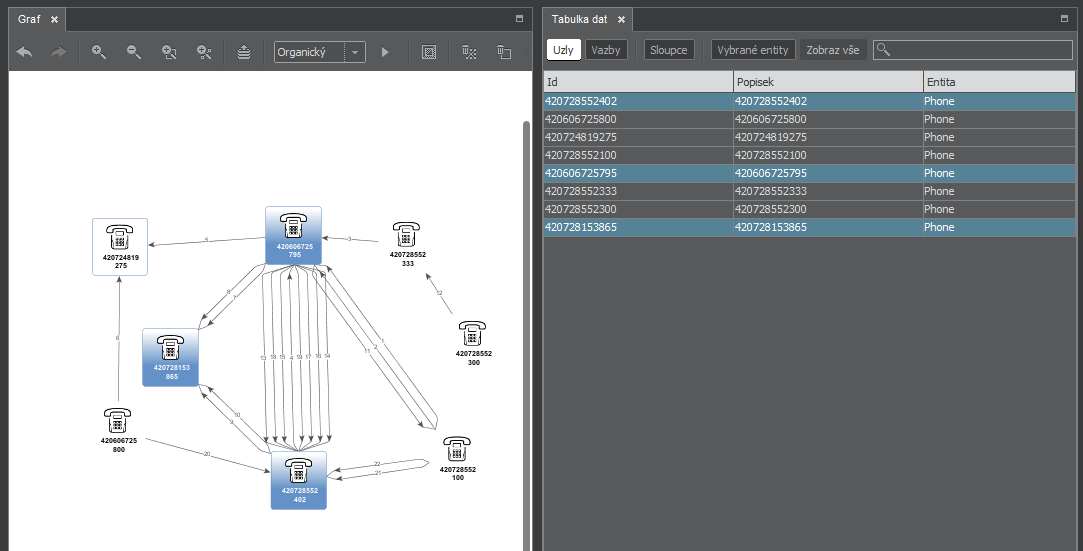The image size is (1083, 551).
Task: Click the undo arrow in graph toolbar
Action: pyautogui.click(x=25, y=52)
